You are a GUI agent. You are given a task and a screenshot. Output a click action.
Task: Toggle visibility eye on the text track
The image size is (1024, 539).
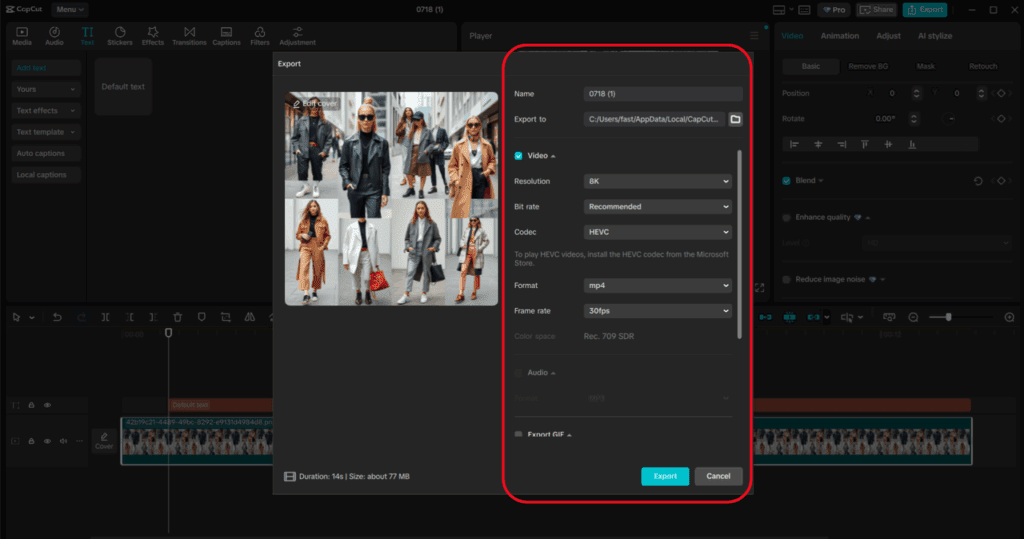[x=47, y=405]
